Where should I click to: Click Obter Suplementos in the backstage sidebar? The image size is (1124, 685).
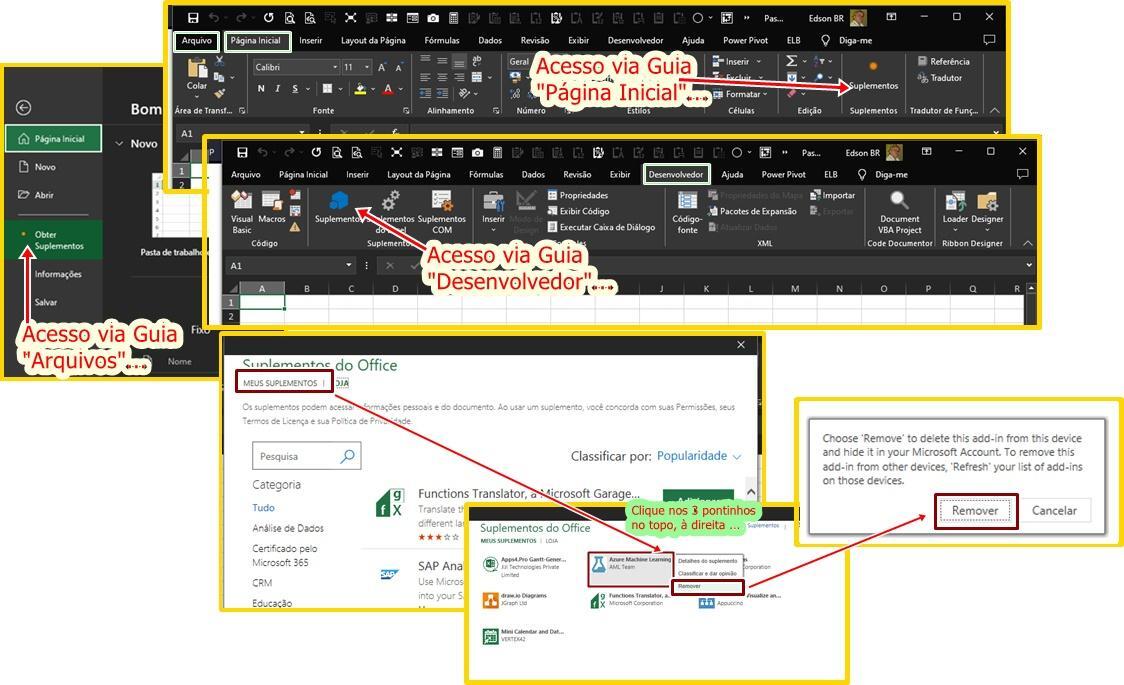coord(53,240)
